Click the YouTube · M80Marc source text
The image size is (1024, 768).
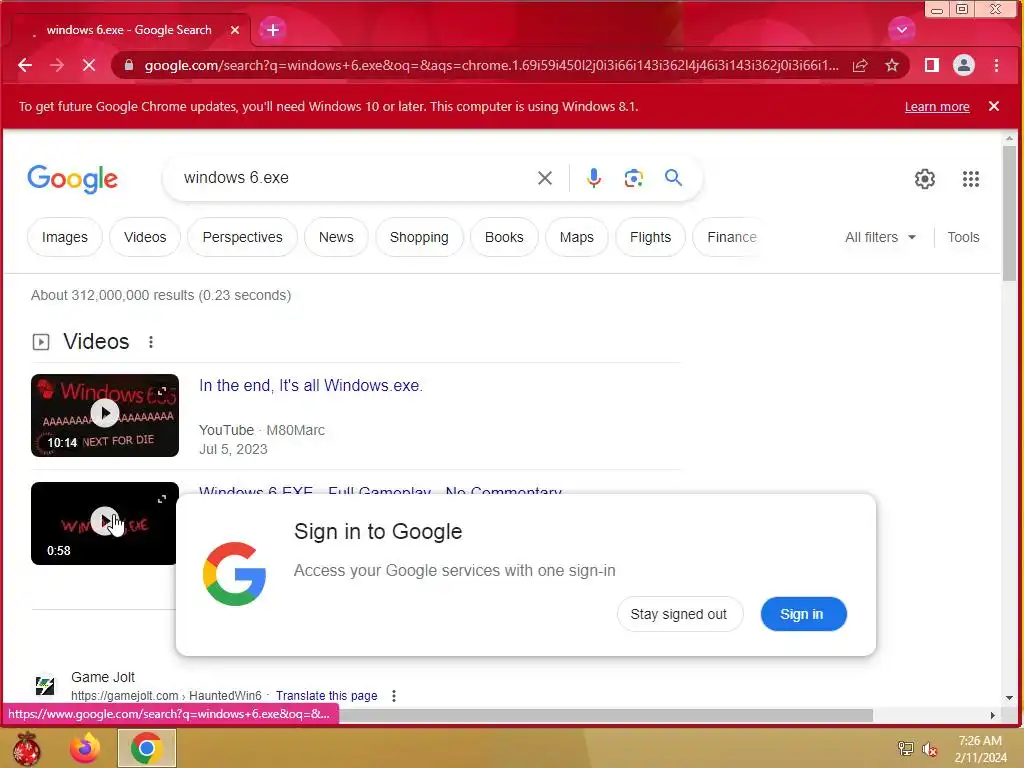261,430
